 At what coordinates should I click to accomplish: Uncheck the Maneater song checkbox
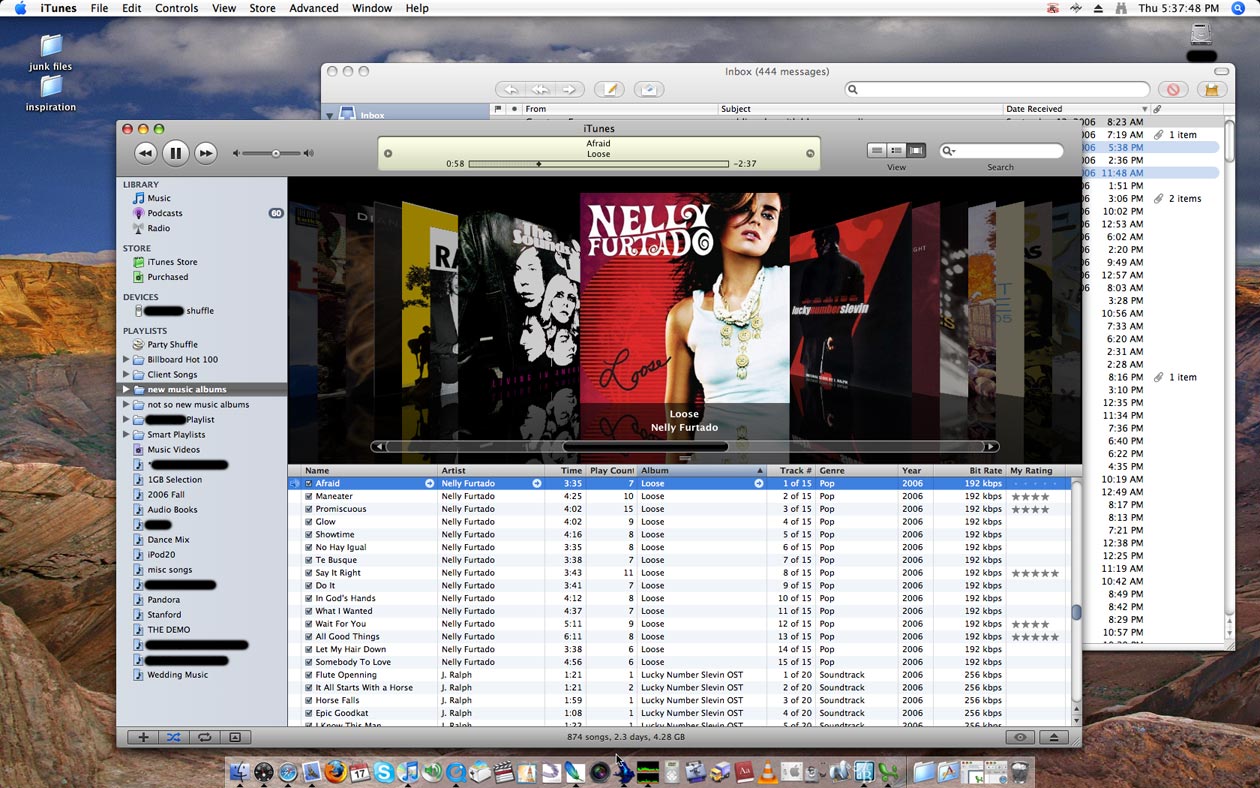pos(308,496)
